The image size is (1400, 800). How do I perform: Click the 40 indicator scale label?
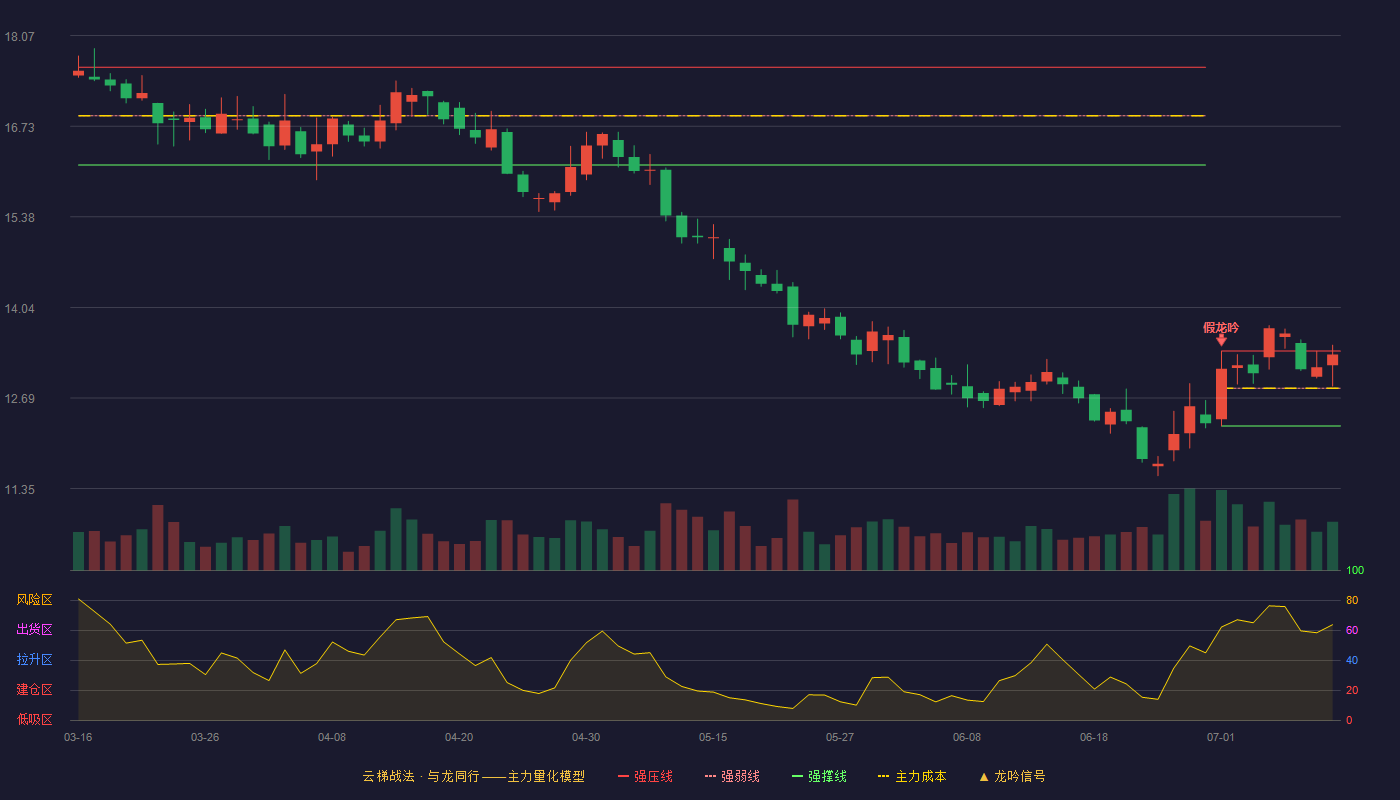tap(1352, 660)
